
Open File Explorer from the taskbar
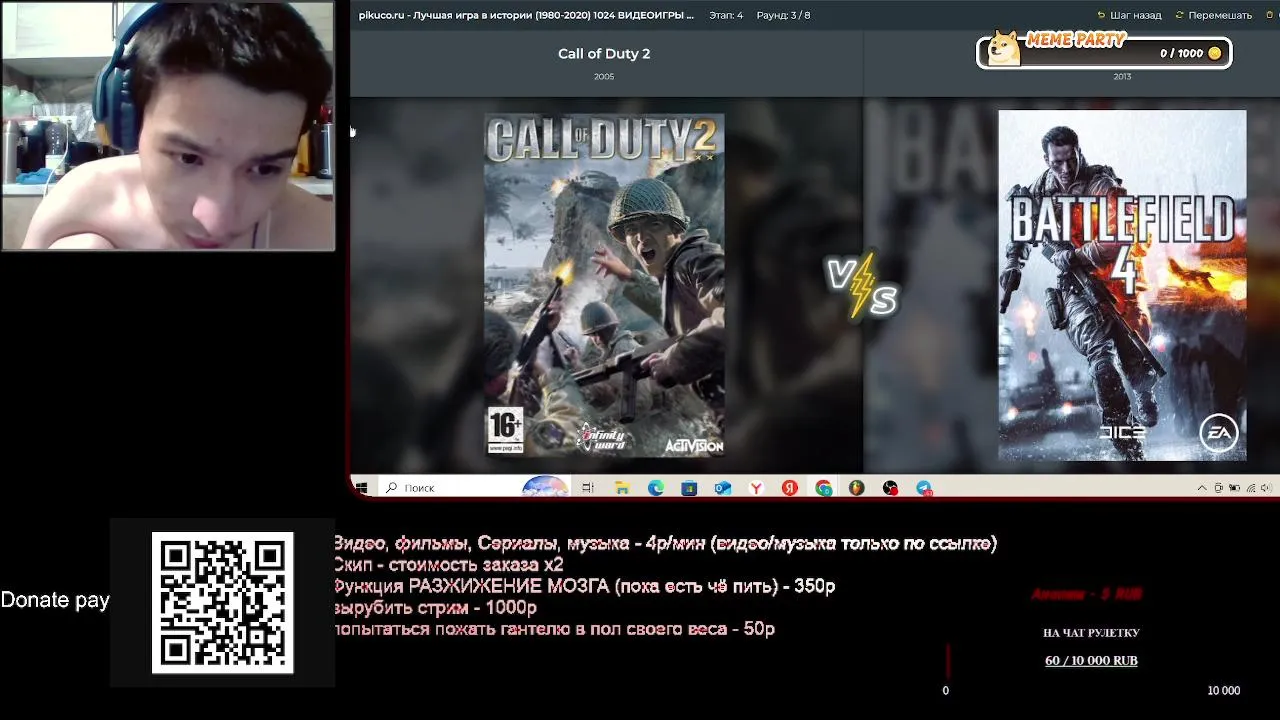point(622,488)
